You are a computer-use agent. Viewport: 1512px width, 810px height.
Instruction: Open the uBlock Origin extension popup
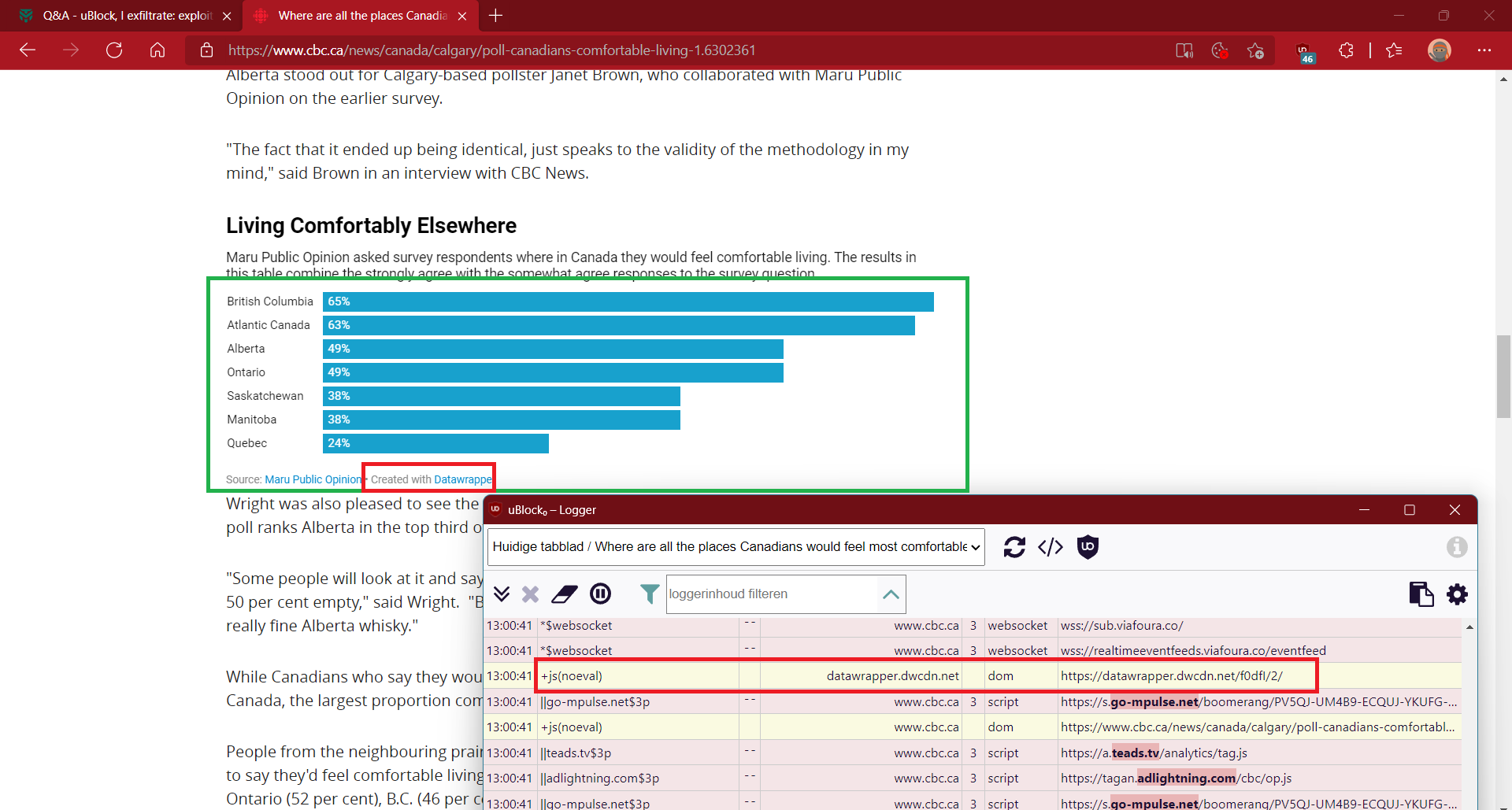tap(1306, 52)
